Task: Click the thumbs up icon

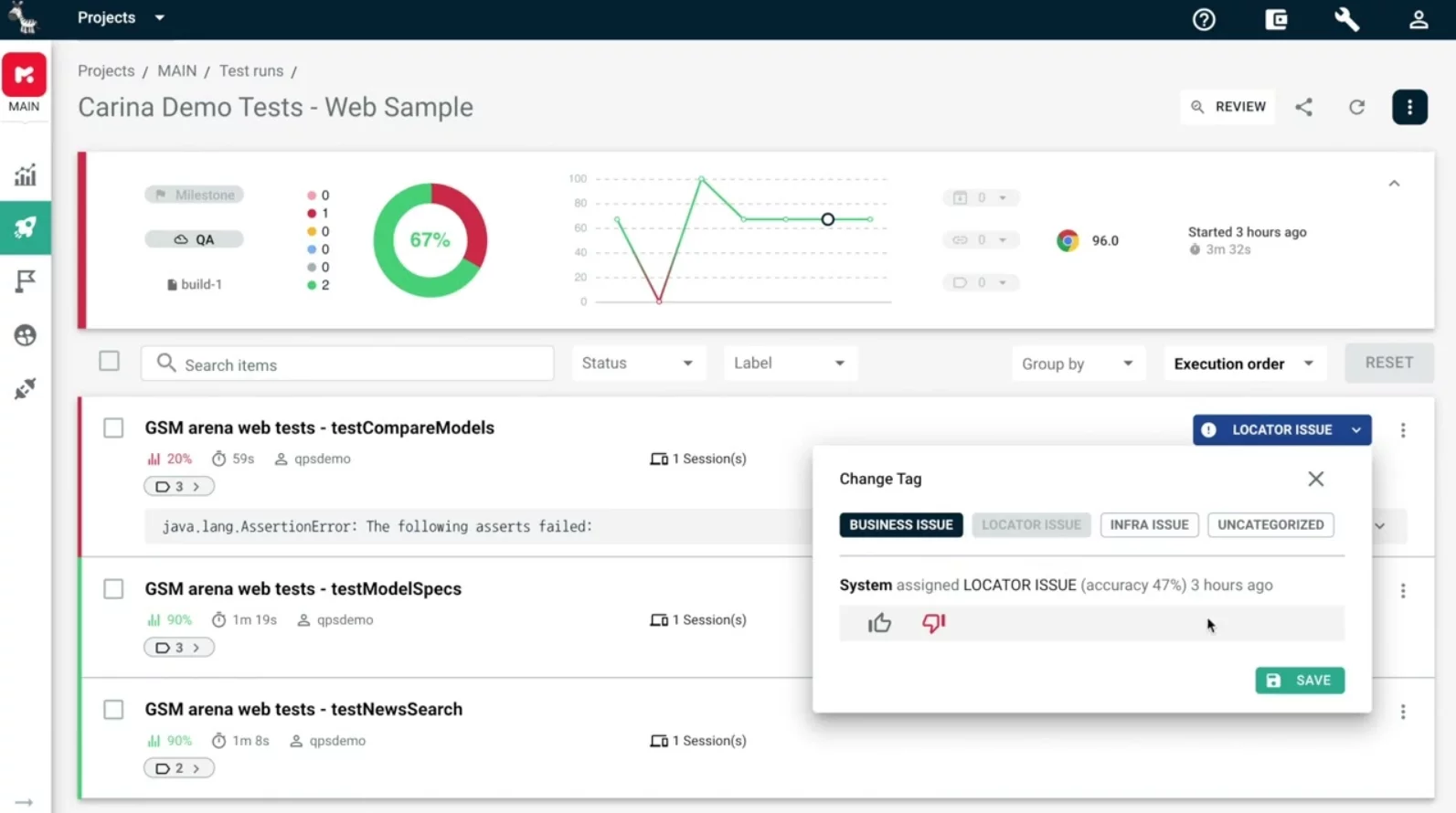Action: click(x=879, y=623)
